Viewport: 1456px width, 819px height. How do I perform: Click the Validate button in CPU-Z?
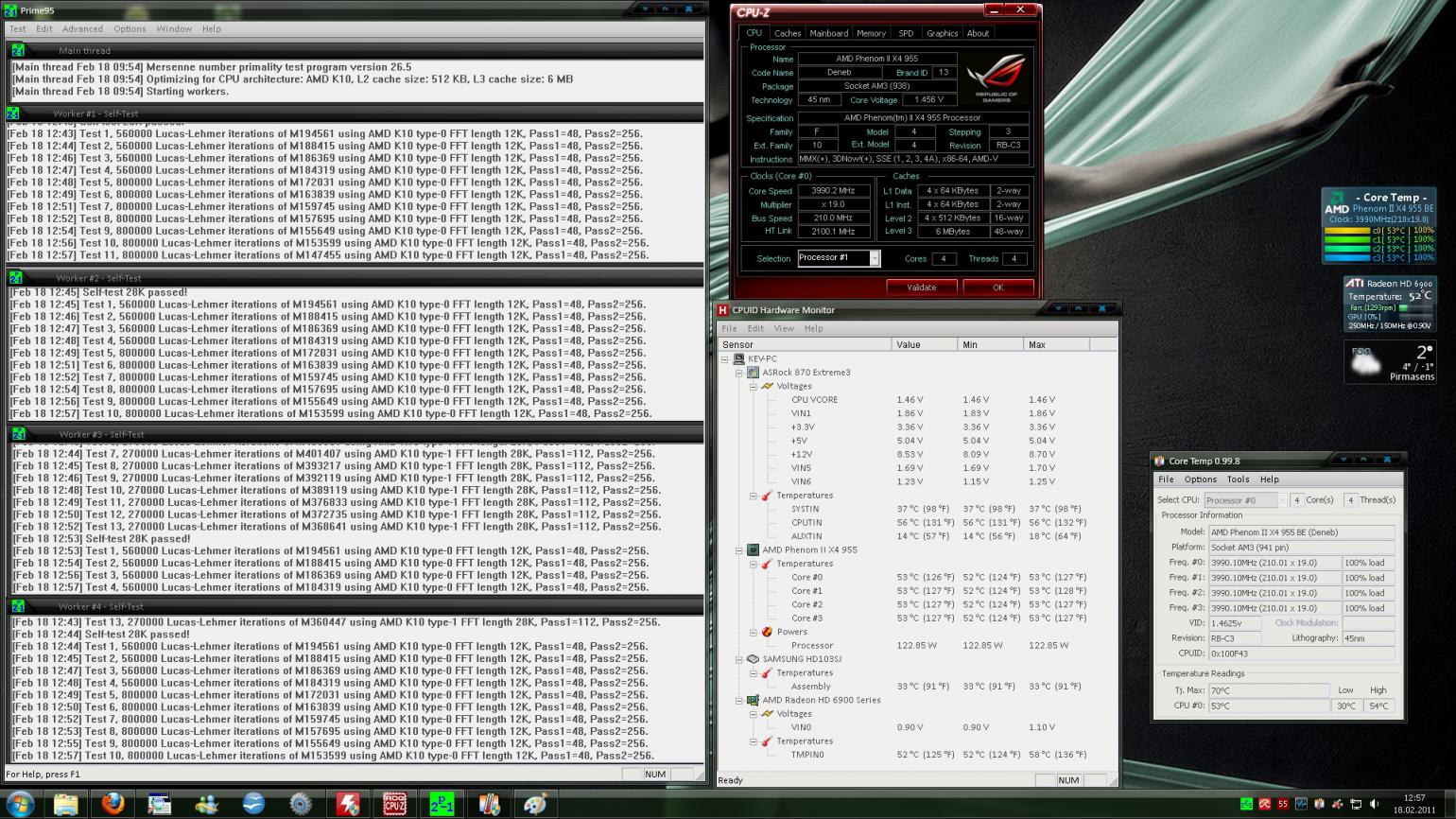(x=922, y=288)
